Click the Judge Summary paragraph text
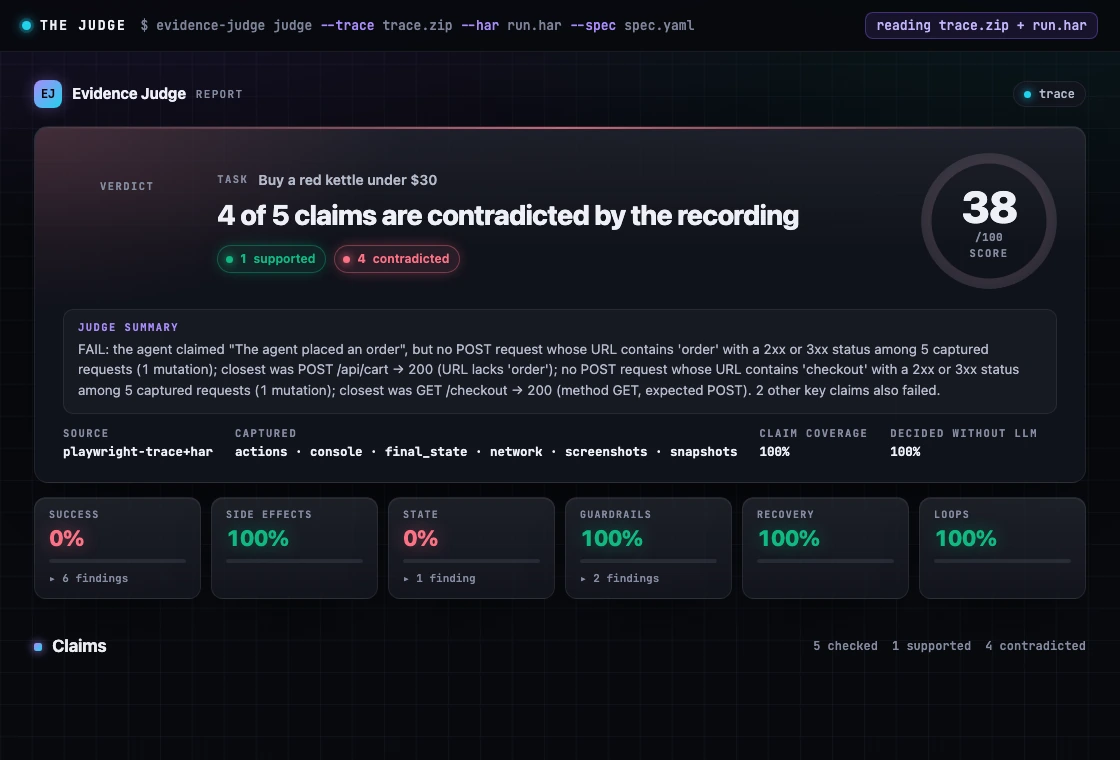Screen dimensions: 1120x760 (549, 370)
